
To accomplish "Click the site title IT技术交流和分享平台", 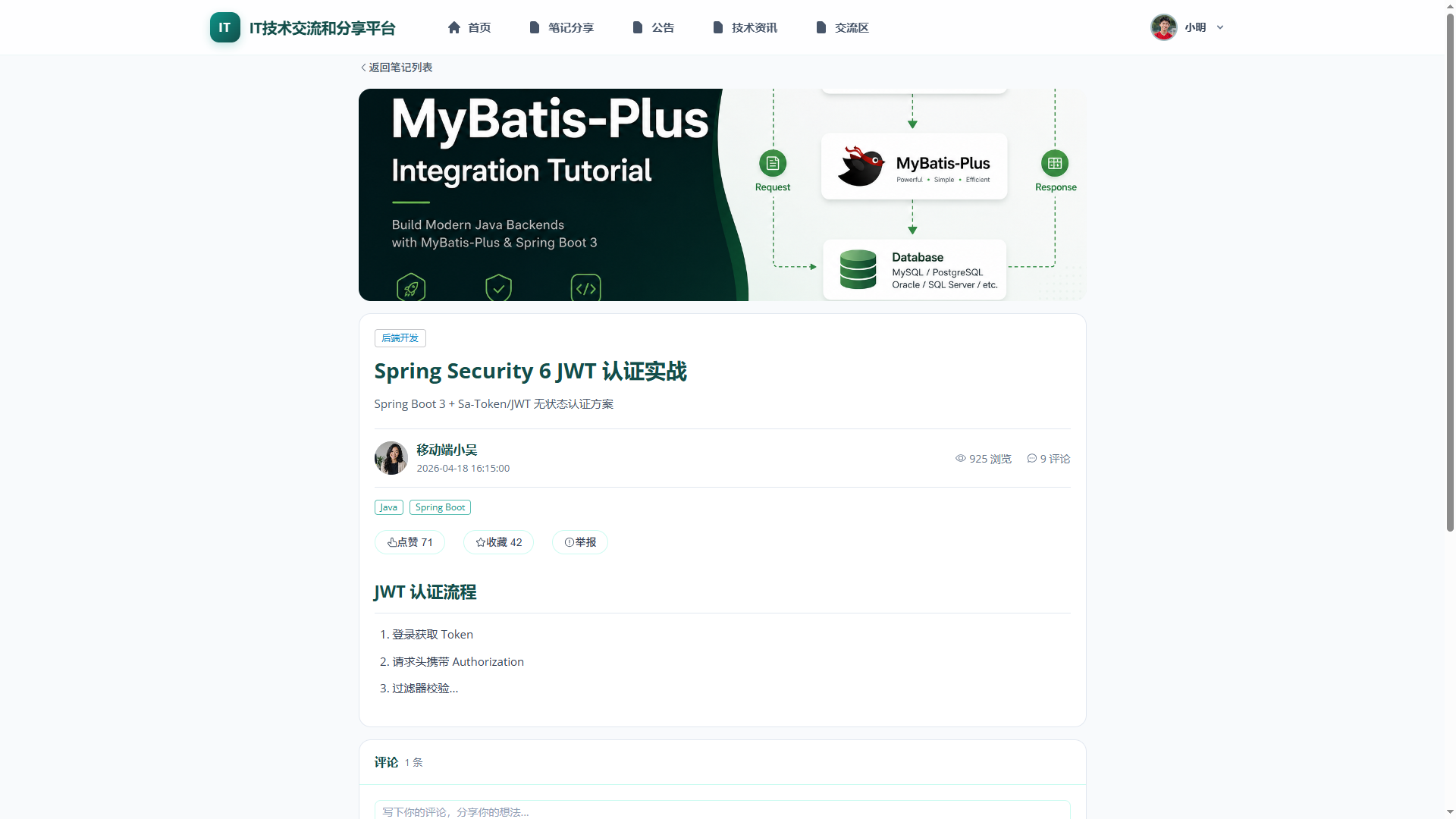I will pyautogui.click(x=322, y=28).
